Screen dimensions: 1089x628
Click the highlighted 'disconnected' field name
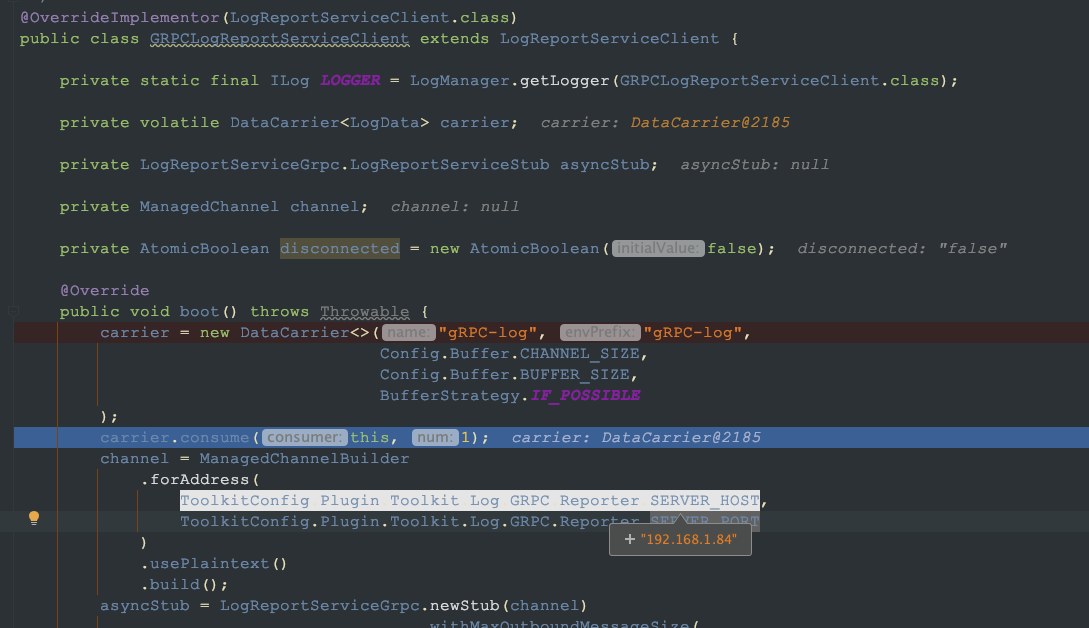tap(340, 249)
